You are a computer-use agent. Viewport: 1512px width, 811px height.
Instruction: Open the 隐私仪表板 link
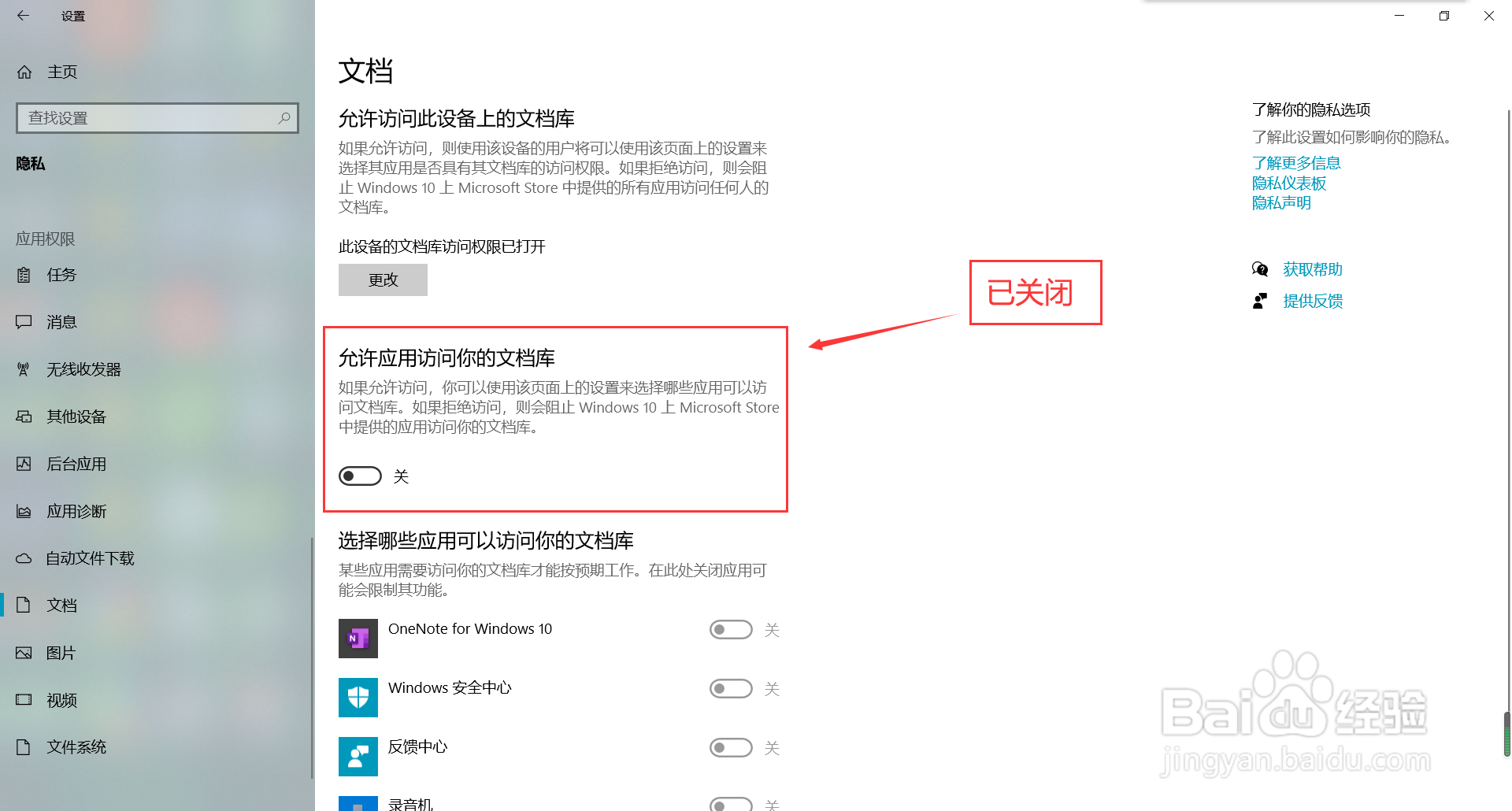1289,183
